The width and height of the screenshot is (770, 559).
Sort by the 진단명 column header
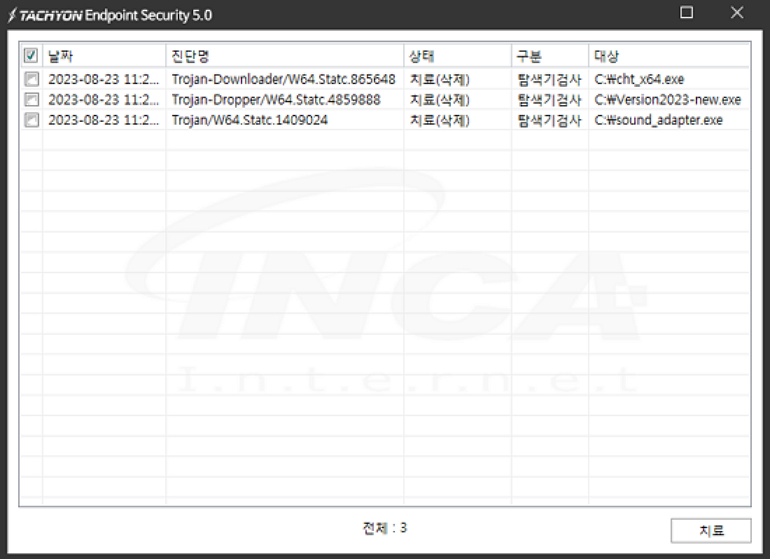click(x=285, y=56)
